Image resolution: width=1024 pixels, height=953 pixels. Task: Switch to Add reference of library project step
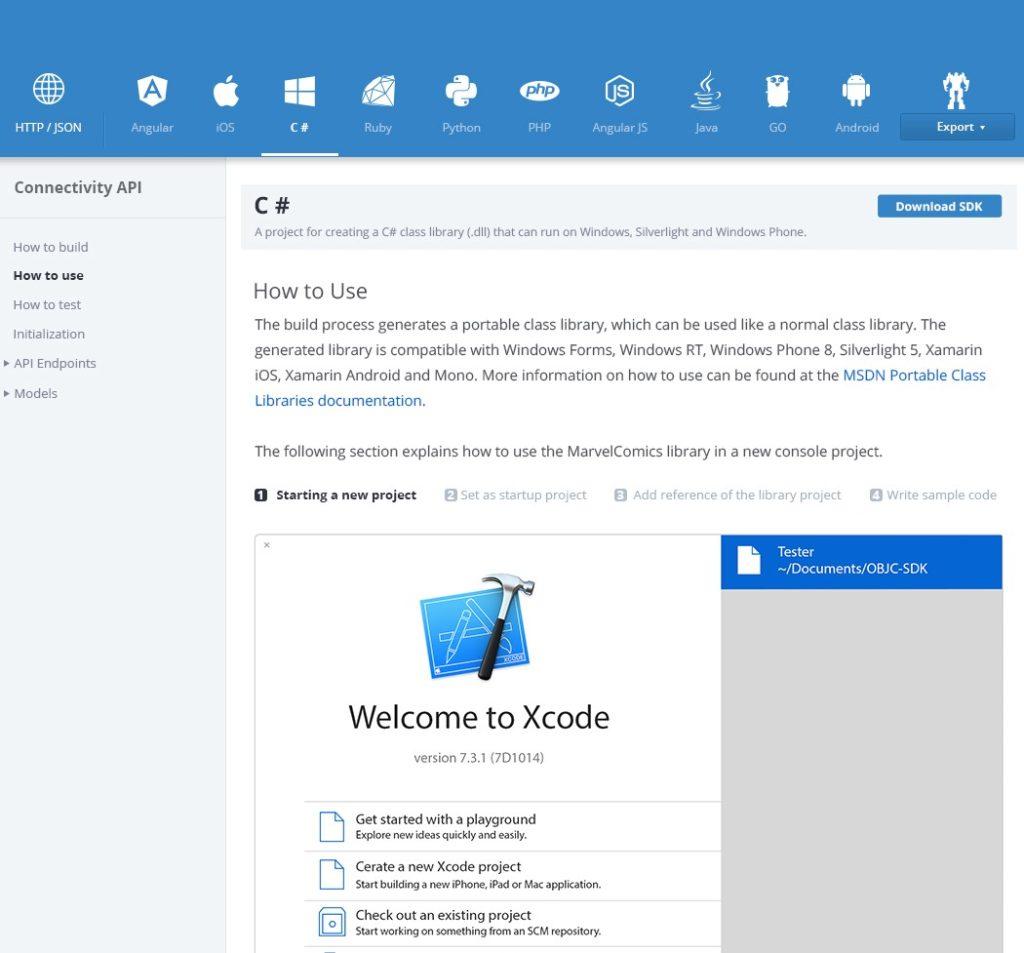click(x=728, y=495)
